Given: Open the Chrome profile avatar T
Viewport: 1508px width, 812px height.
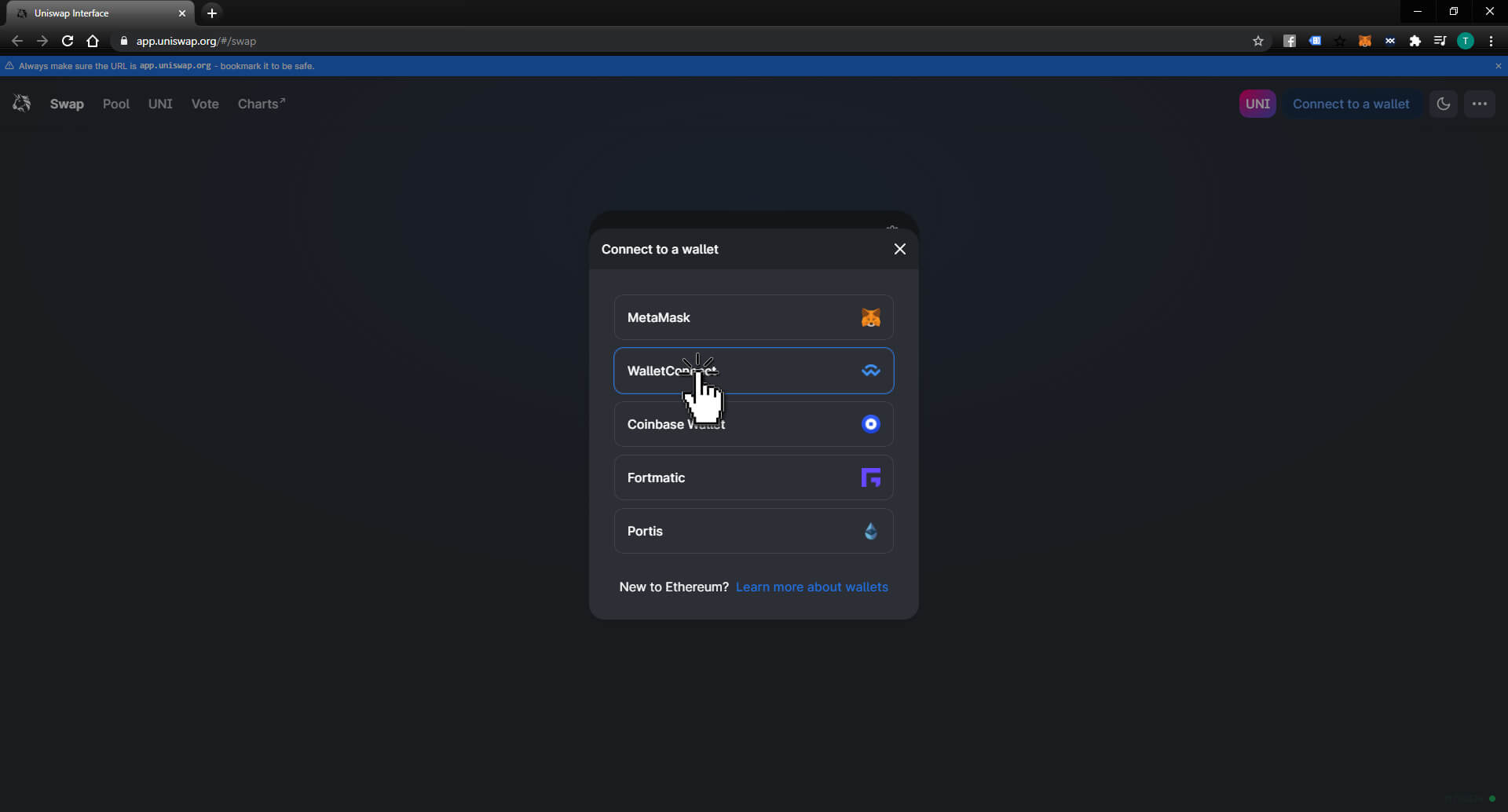Looking at the screenshot, I should [1466, 41].
